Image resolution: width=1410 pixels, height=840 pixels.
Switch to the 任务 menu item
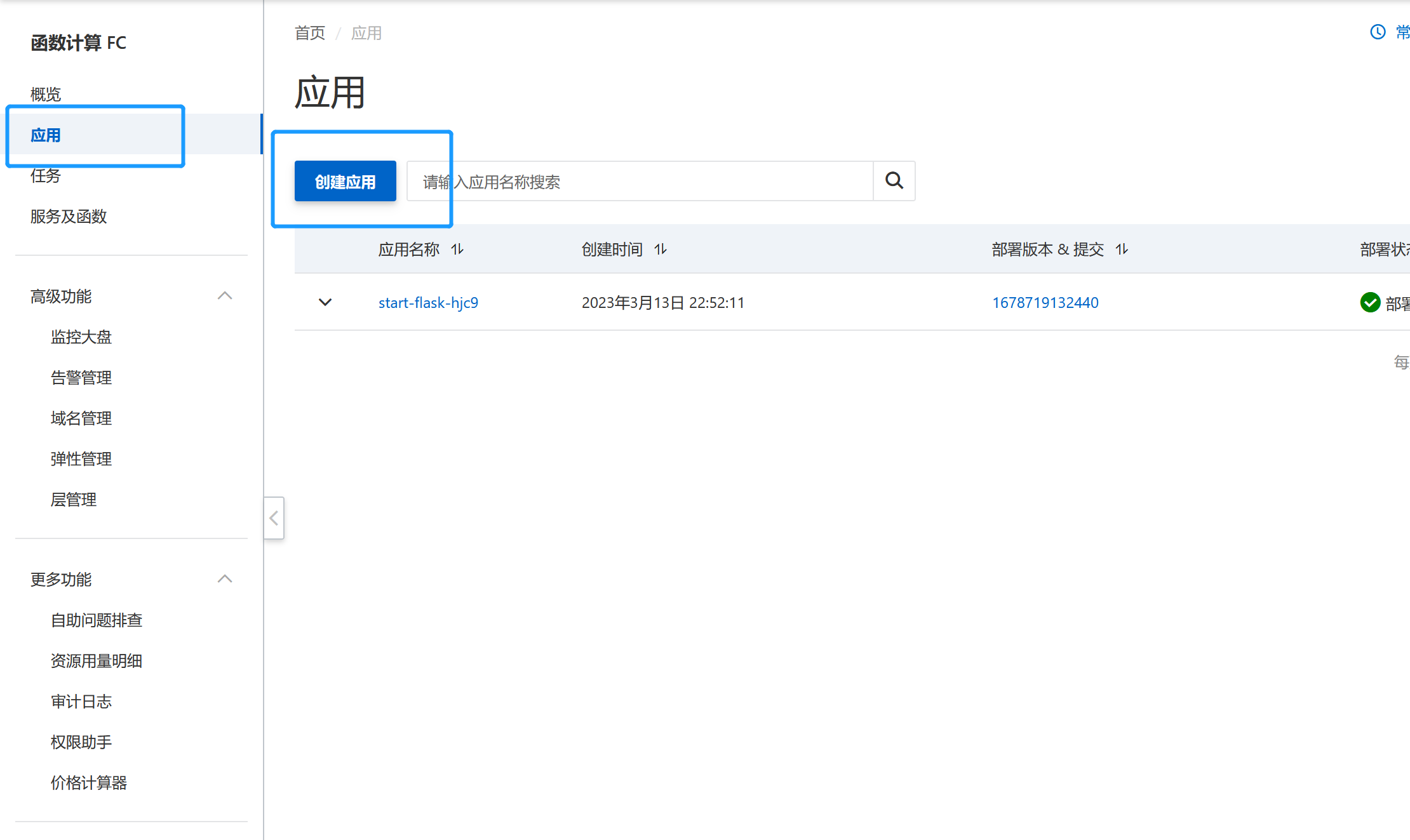point(45,176)
